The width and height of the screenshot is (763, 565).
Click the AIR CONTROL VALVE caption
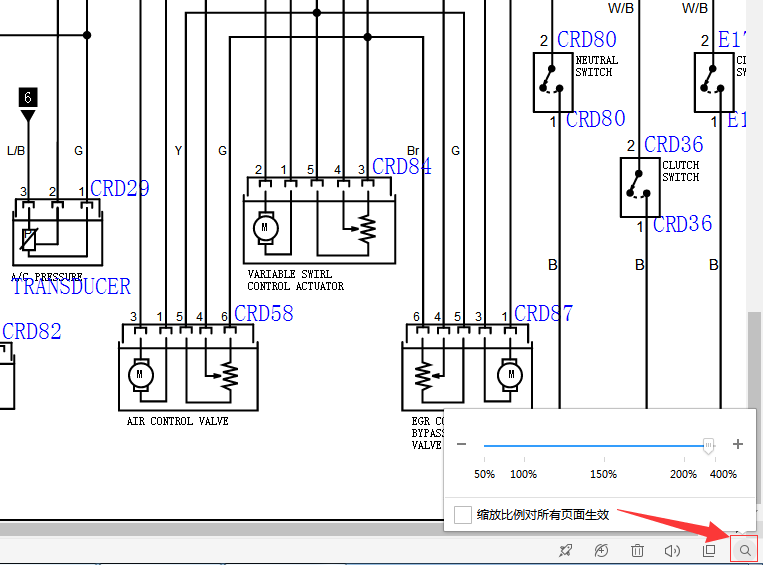(178, 421)
